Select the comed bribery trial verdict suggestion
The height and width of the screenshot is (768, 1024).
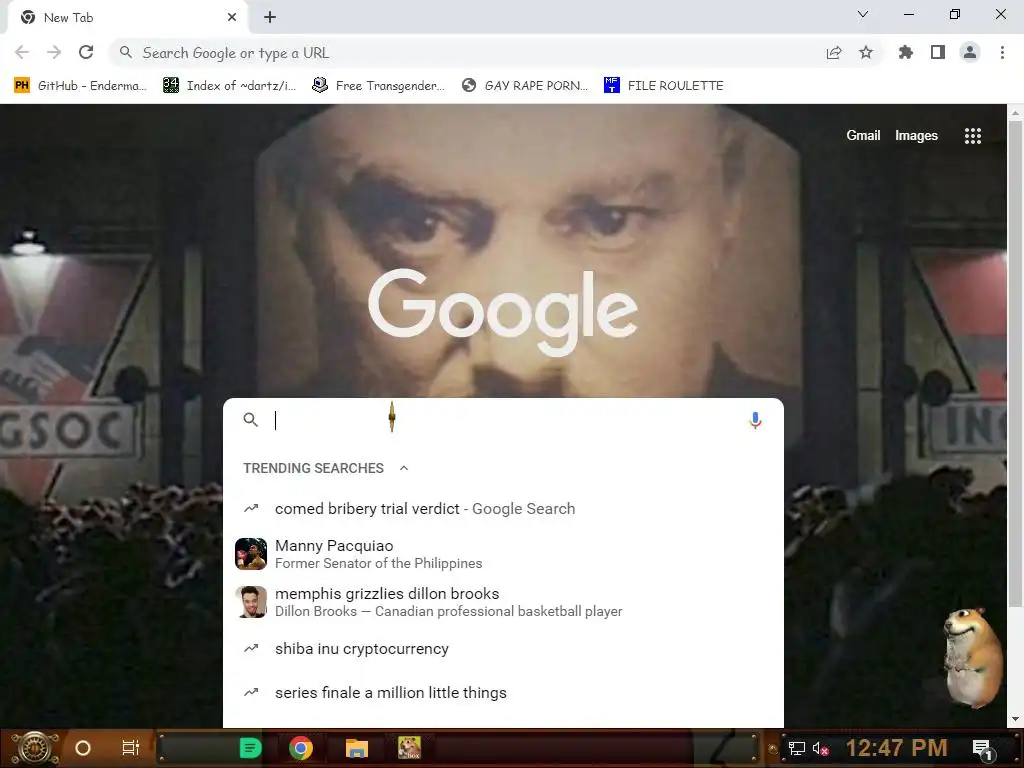(x=503, y=509)
